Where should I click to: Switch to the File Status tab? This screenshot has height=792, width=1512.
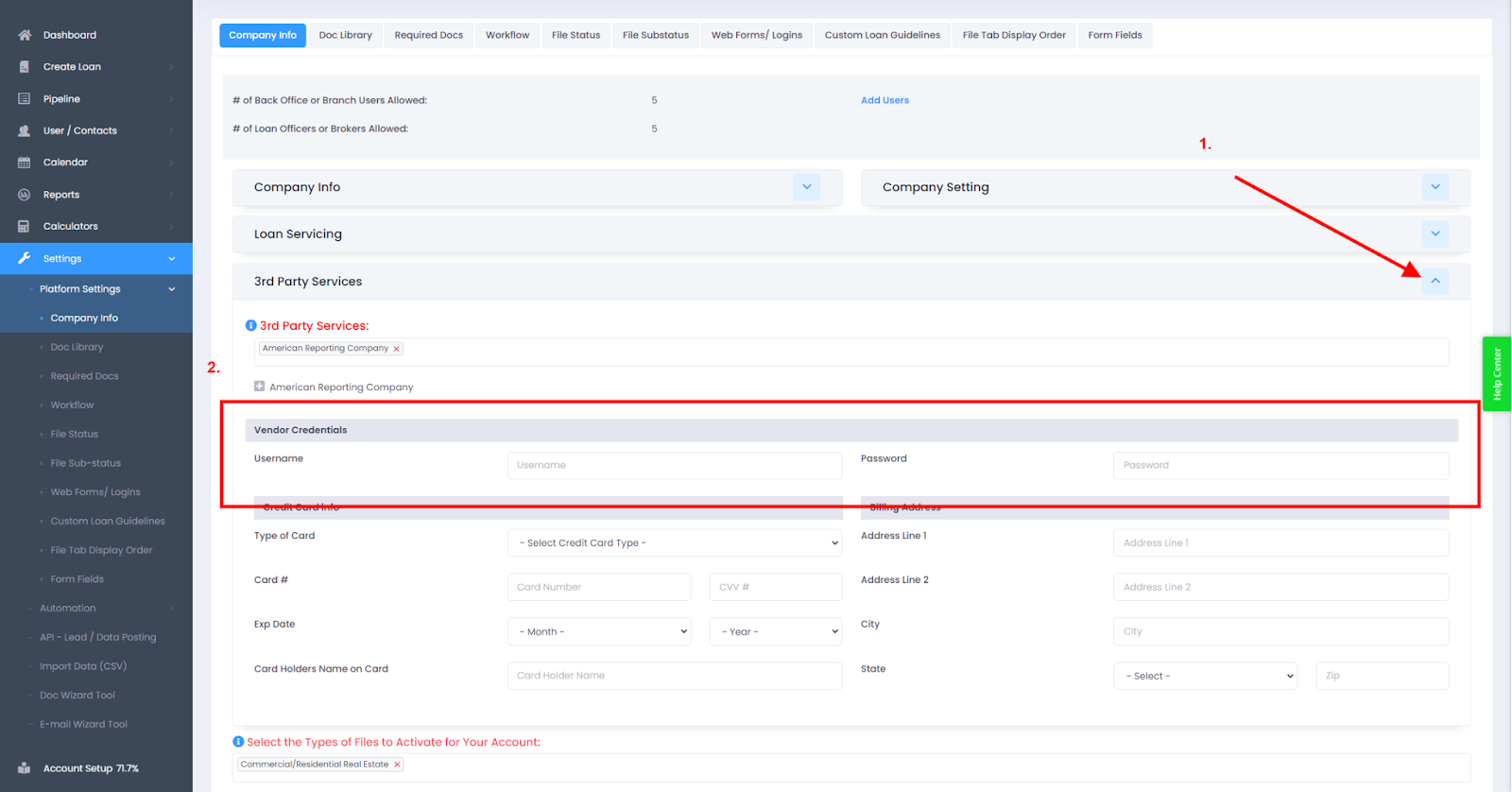pyautogui.click(x=576, y=35)
